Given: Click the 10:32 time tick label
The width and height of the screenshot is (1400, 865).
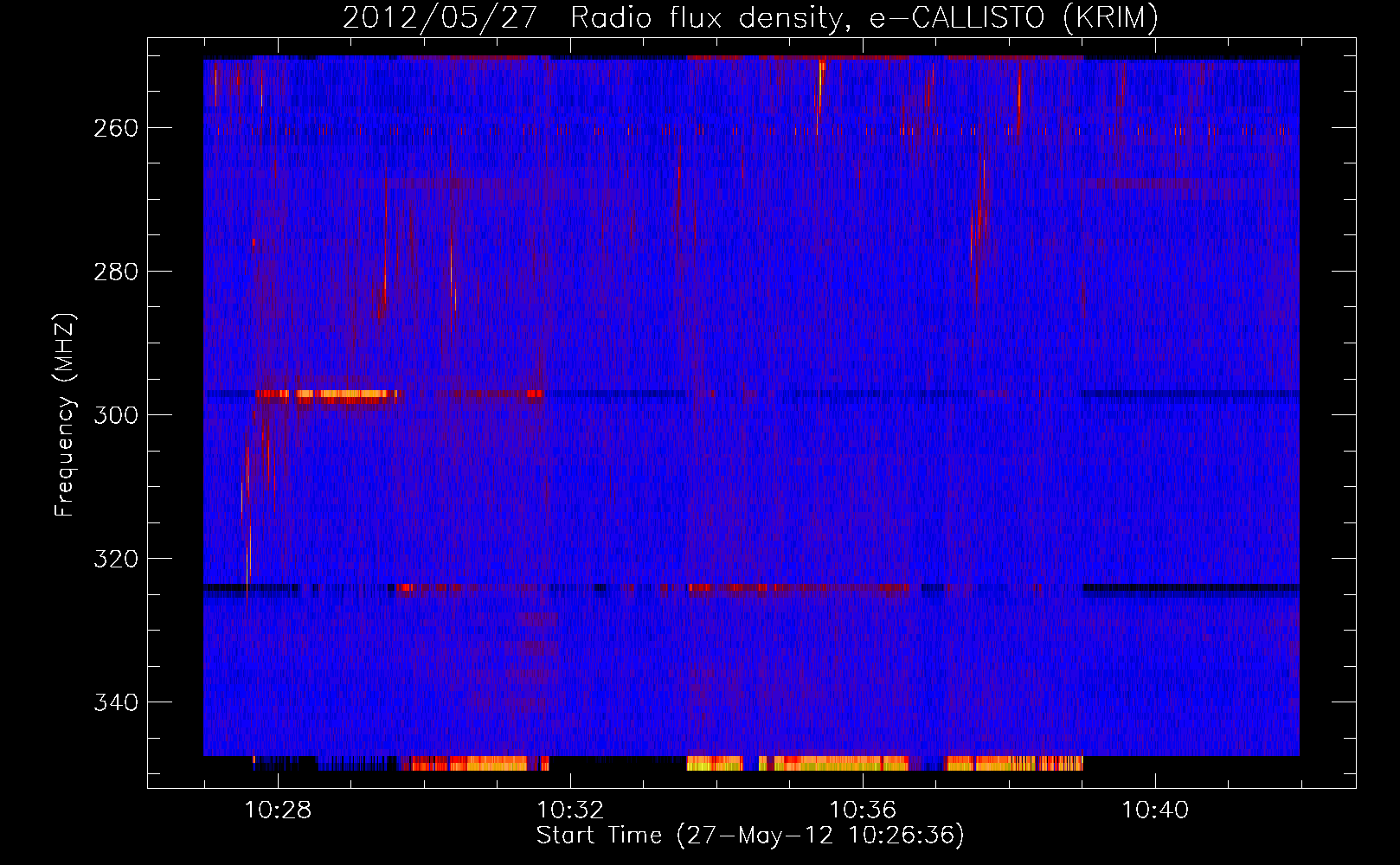Looking at the screenshot, I should coord(570,811).
